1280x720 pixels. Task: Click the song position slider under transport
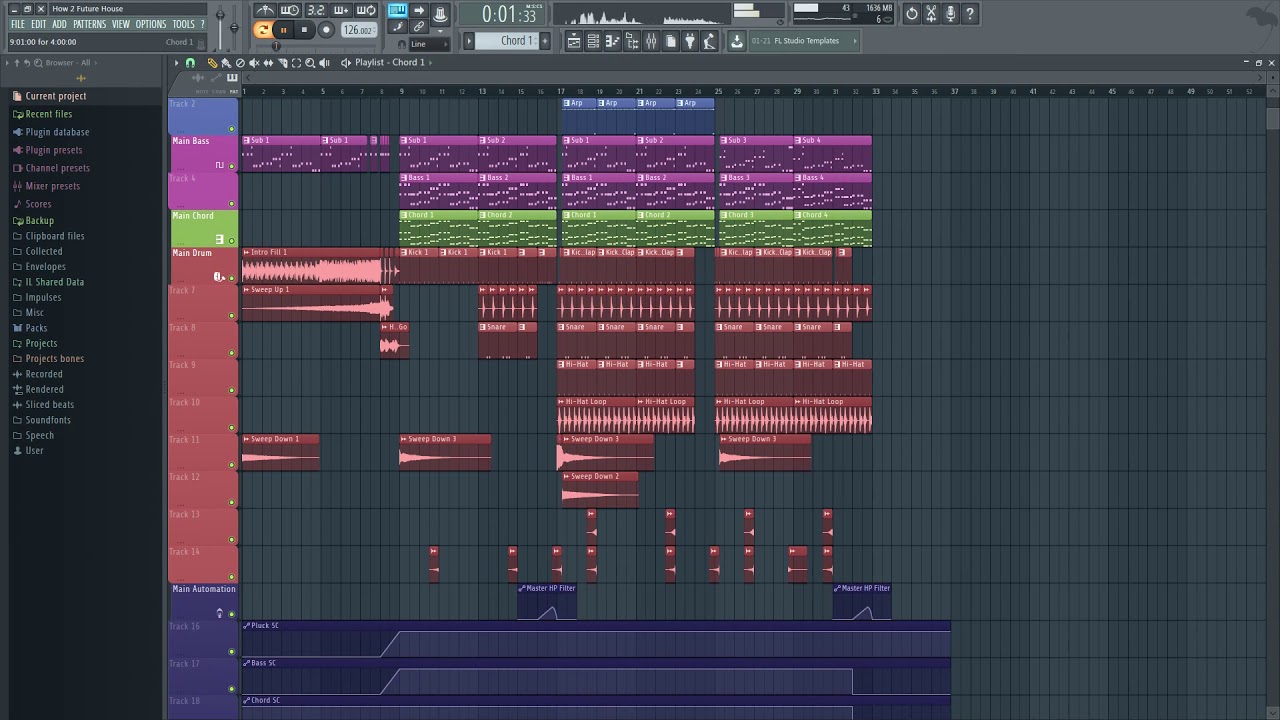coord(315,45)
